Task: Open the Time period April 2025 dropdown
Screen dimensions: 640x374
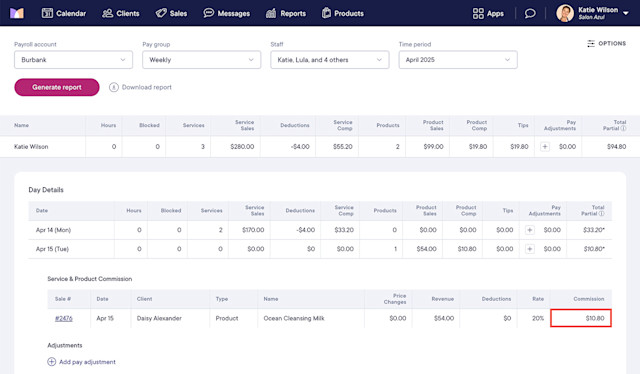Action: pos(458,60)
